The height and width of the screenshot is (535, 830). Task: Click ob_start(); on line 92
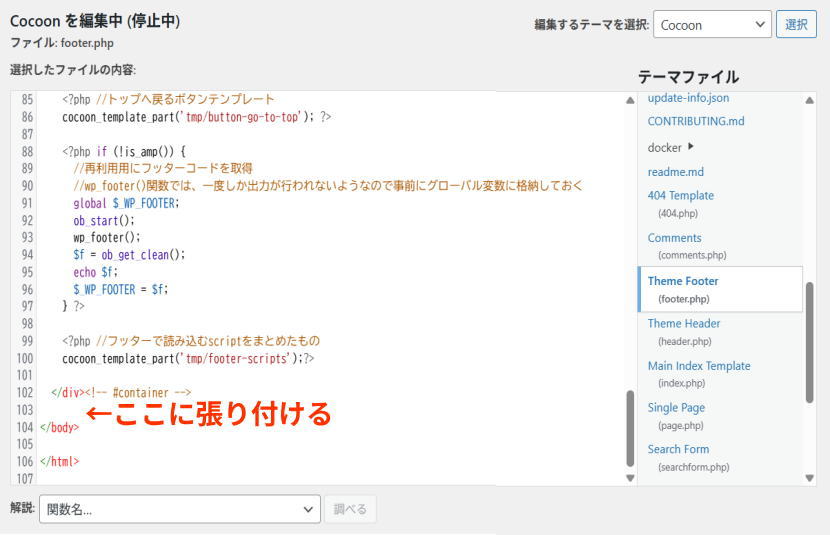click(104, 221)
